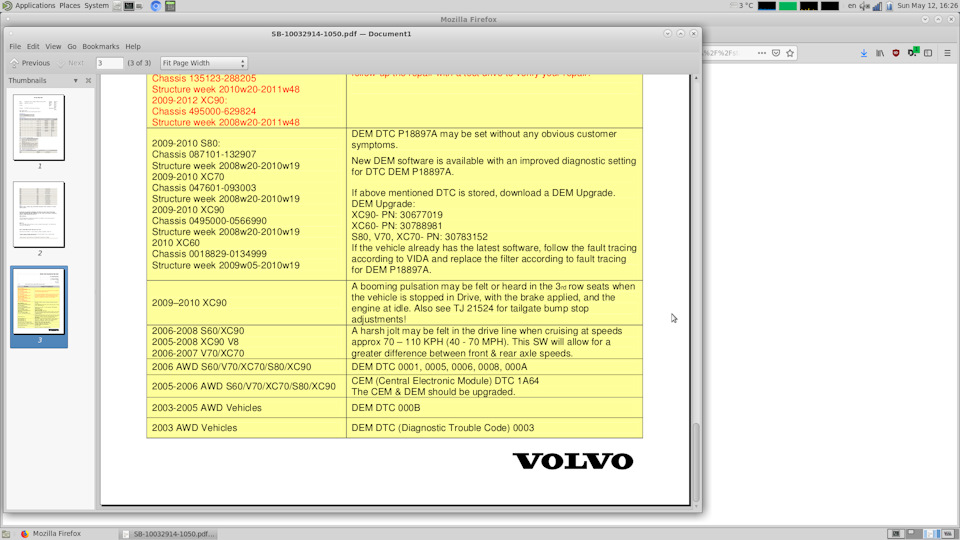Open the Edit menu
960x540 pixels.
point(33,47)
